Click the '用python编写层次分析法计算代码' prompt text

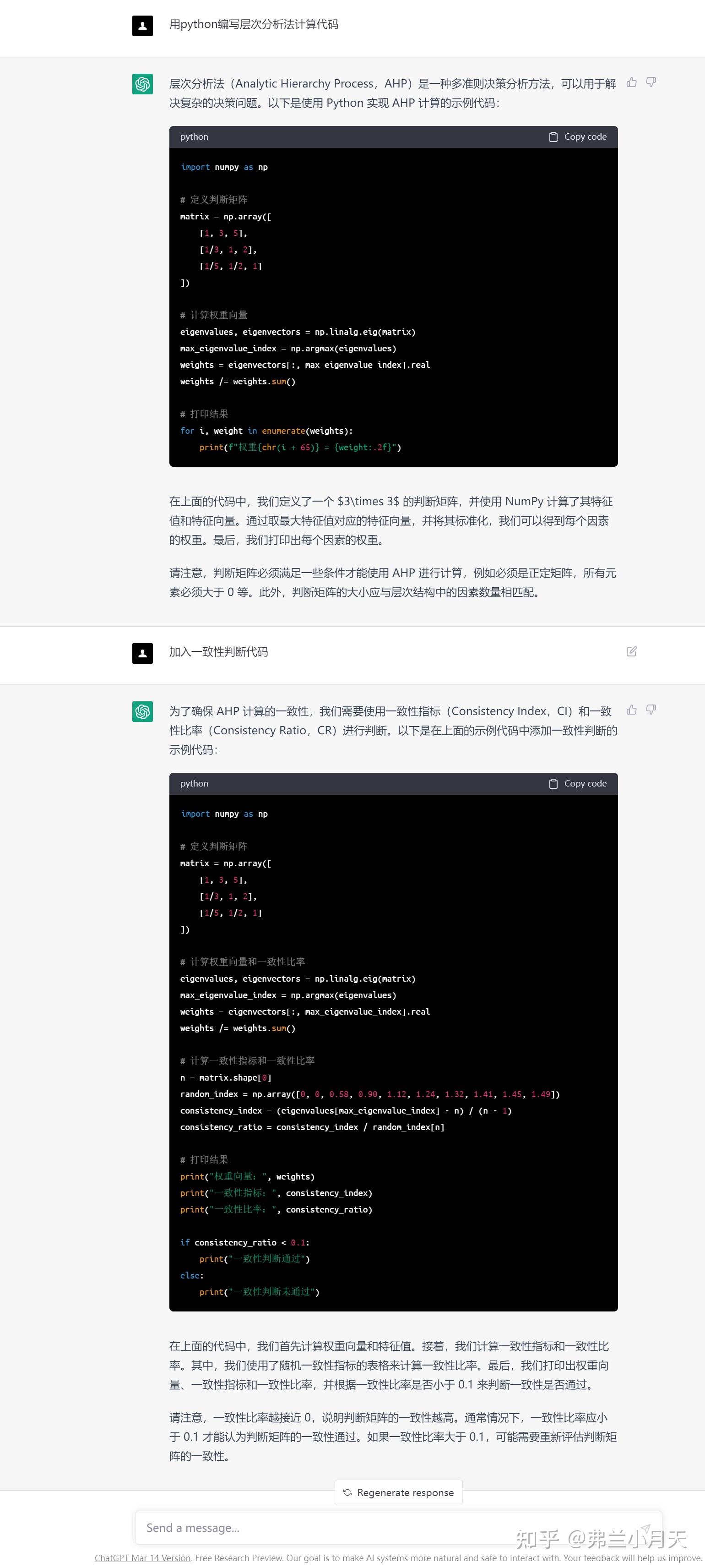pos(254,24)
